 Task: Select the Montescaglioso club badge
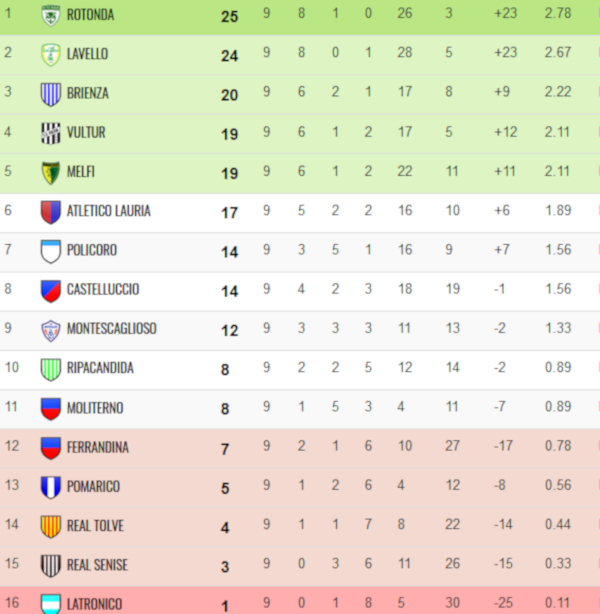[x=51, y=330]
